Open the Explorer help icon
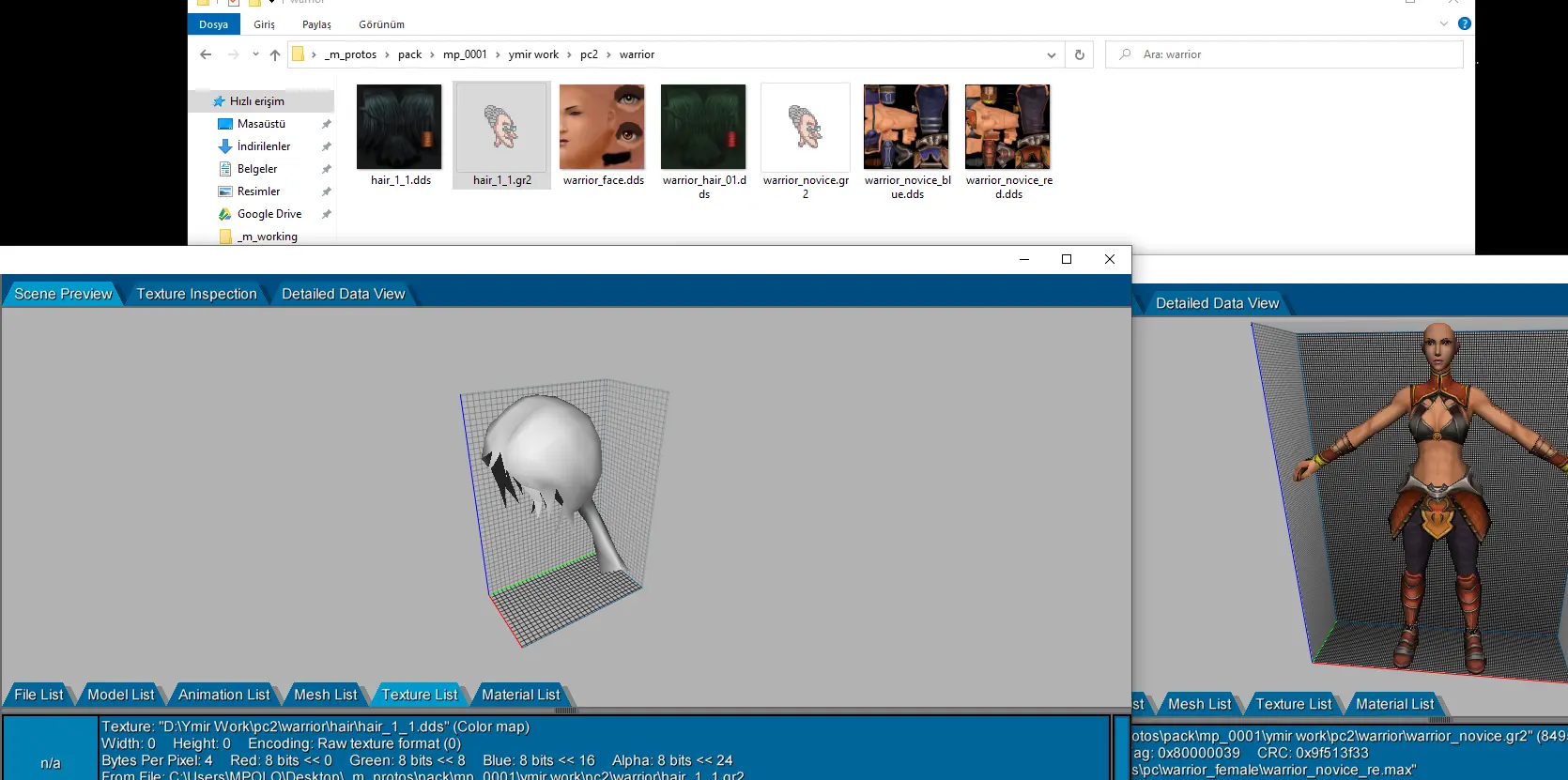Screen dimensions: 1568x780 (1465, 23)
